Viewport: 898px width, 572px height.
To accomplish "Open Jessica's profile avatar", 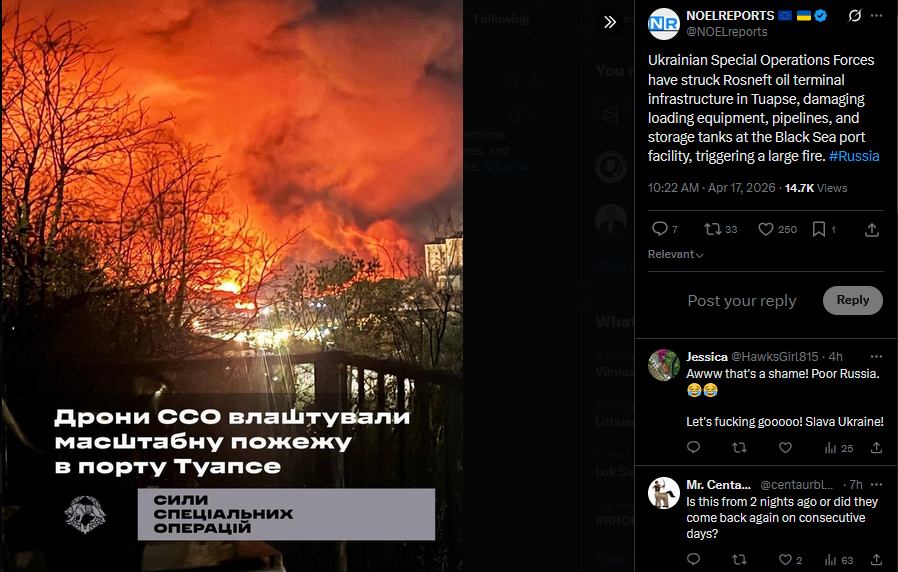I will (663, 365).
